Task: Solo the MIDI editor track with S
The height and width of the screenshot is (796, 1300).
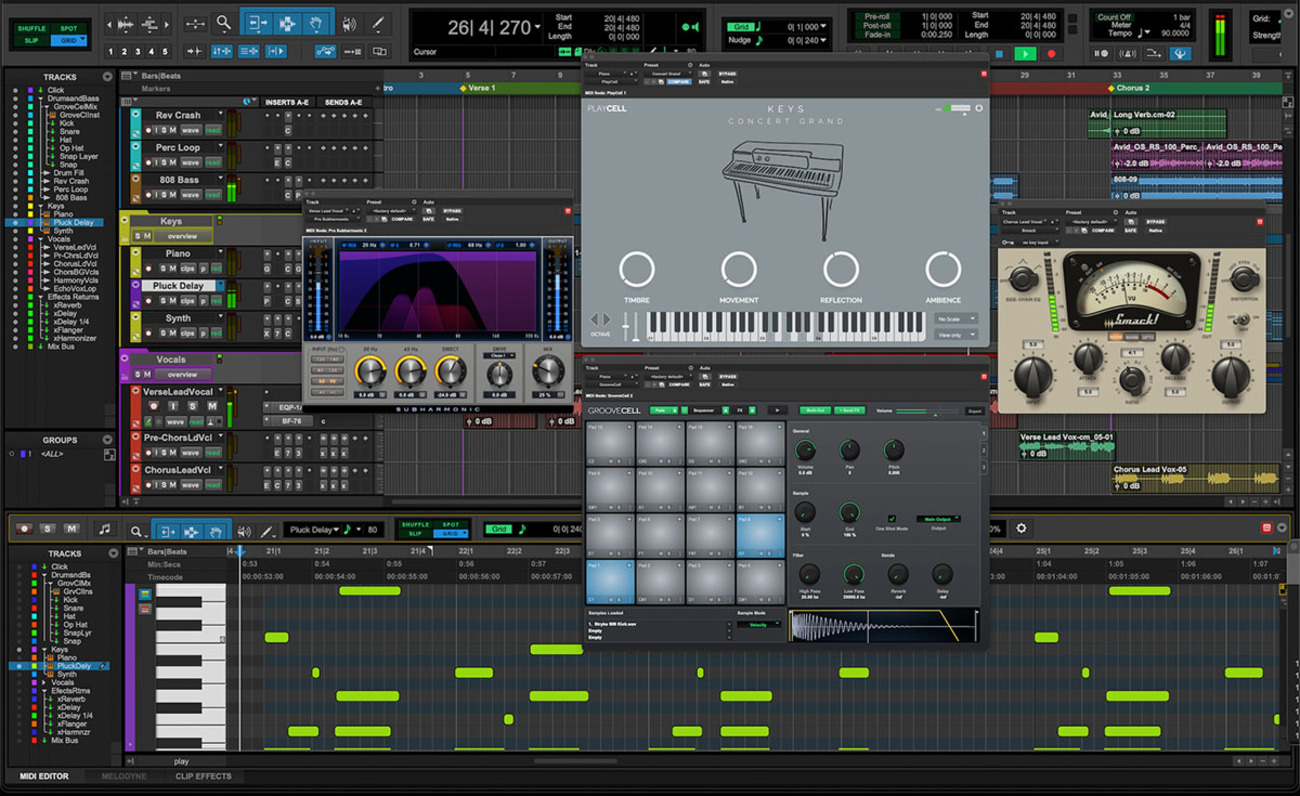Action: [47, 529]
